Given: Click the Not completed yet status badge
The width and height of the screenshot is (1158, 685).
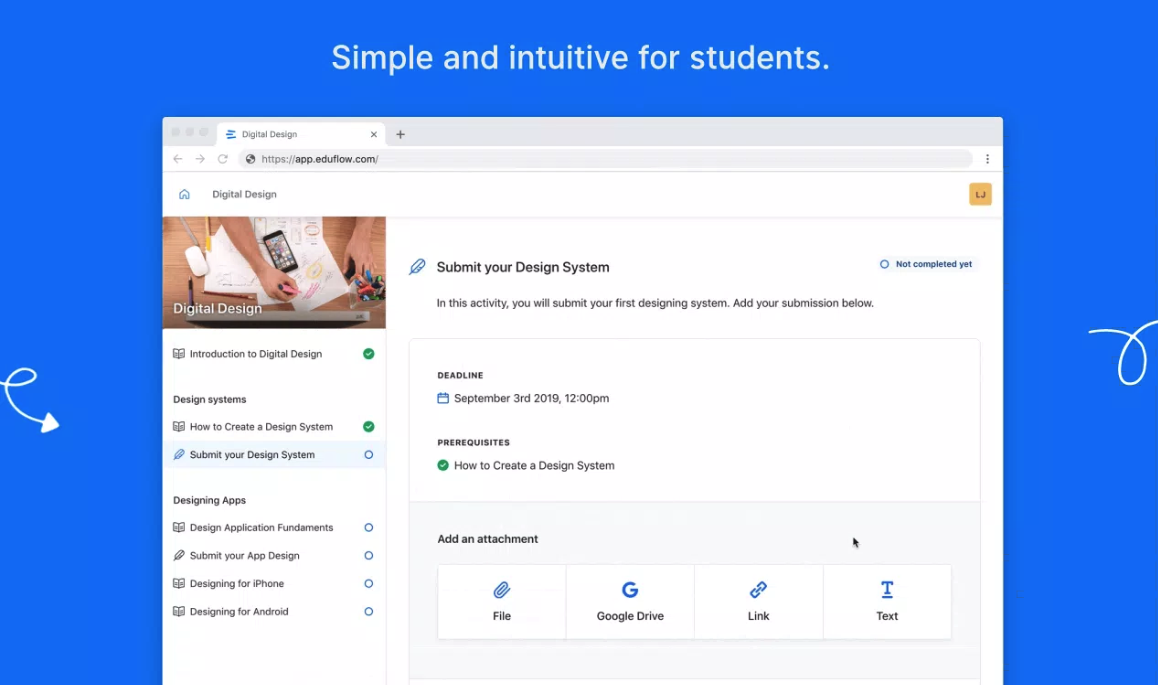Looking at the screenshot, I should pos(926,264).
